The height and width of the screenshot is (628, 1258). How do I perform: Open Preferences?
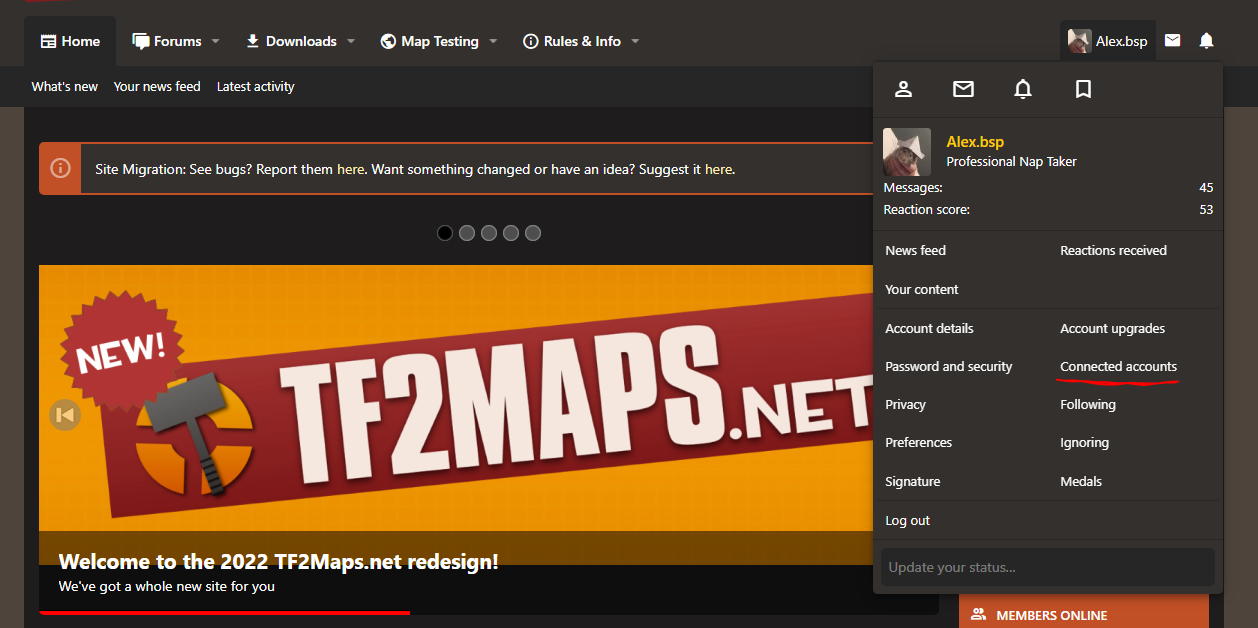pyautogui.click(x=918, y=443)
